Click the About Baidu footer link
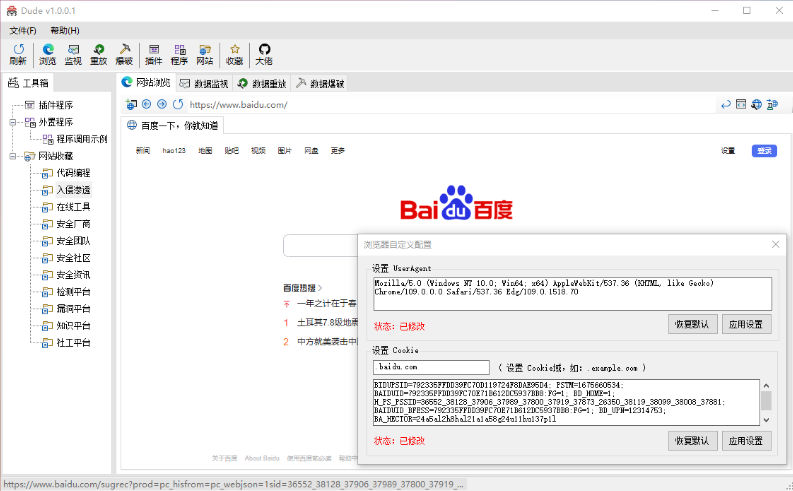This screenshot has height=491, width=793. (262, 458)
